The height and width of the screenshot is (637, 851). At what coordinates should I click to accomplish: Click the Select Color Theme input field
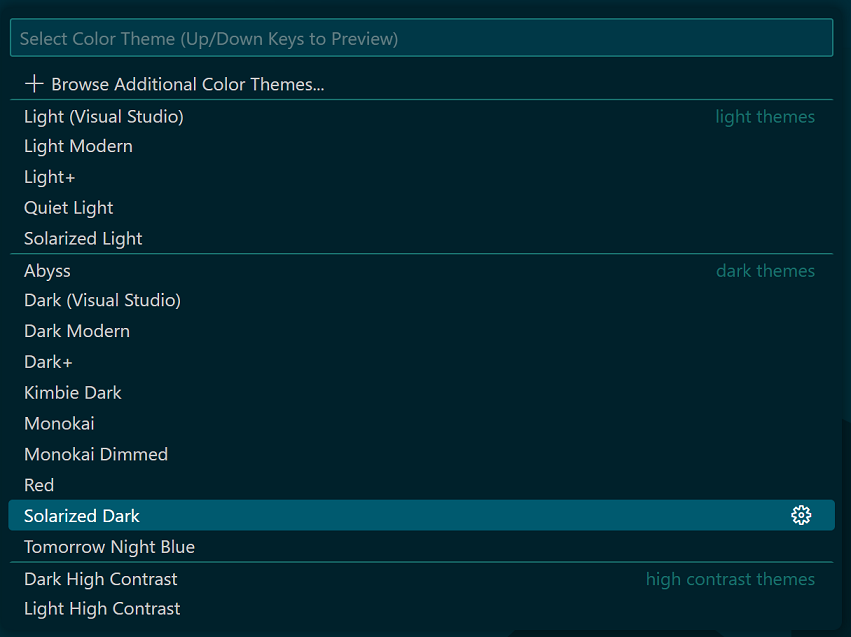pyautogui.click(x=420, y=37)
